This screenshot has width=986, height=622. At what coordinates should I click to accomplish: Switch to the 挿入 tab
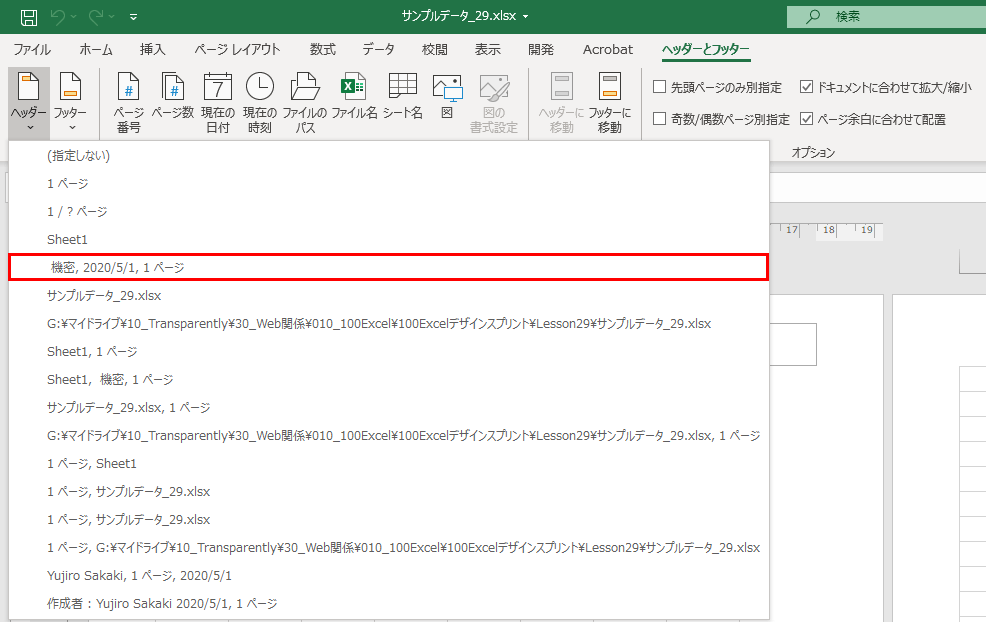tap(152, 50)
